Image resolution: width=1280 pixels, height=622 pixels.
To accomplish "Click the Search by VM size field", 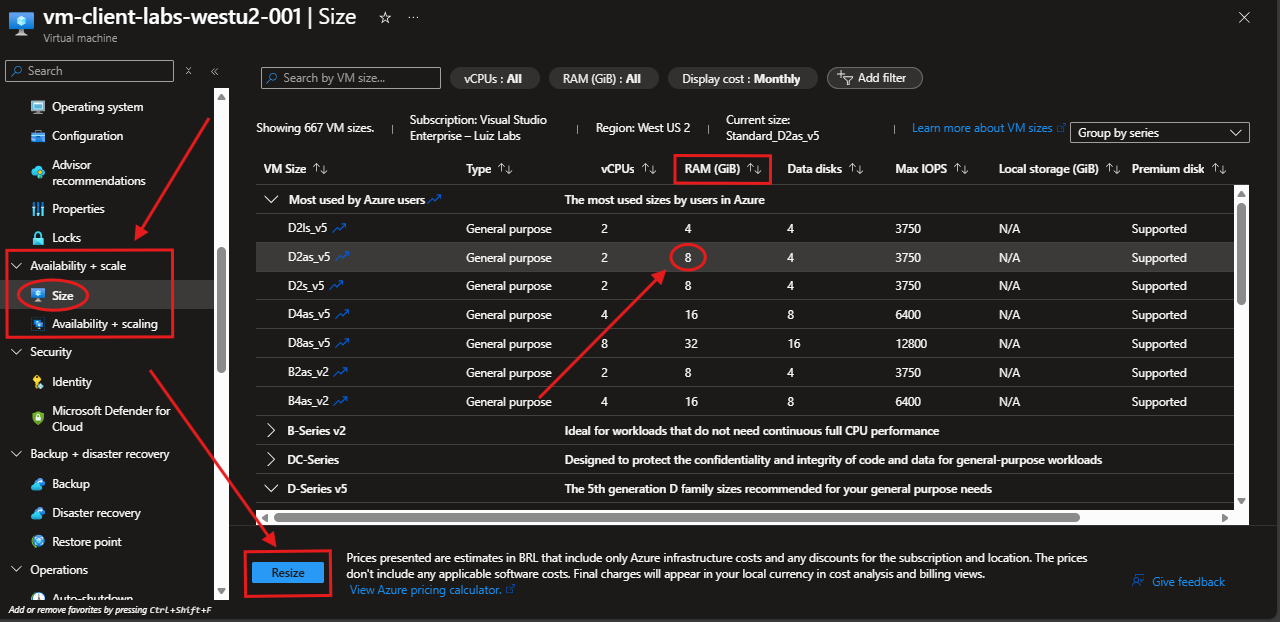I will pos(351,78).
